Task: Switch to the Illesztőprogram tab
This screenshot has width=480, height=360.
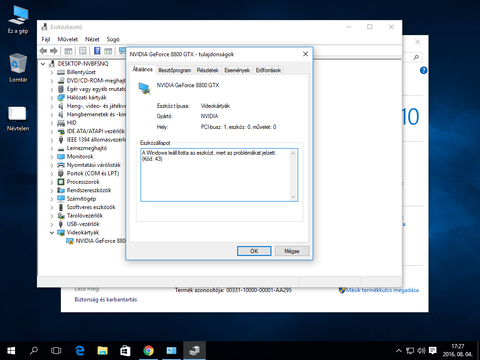Action: [x=174, y=70]
